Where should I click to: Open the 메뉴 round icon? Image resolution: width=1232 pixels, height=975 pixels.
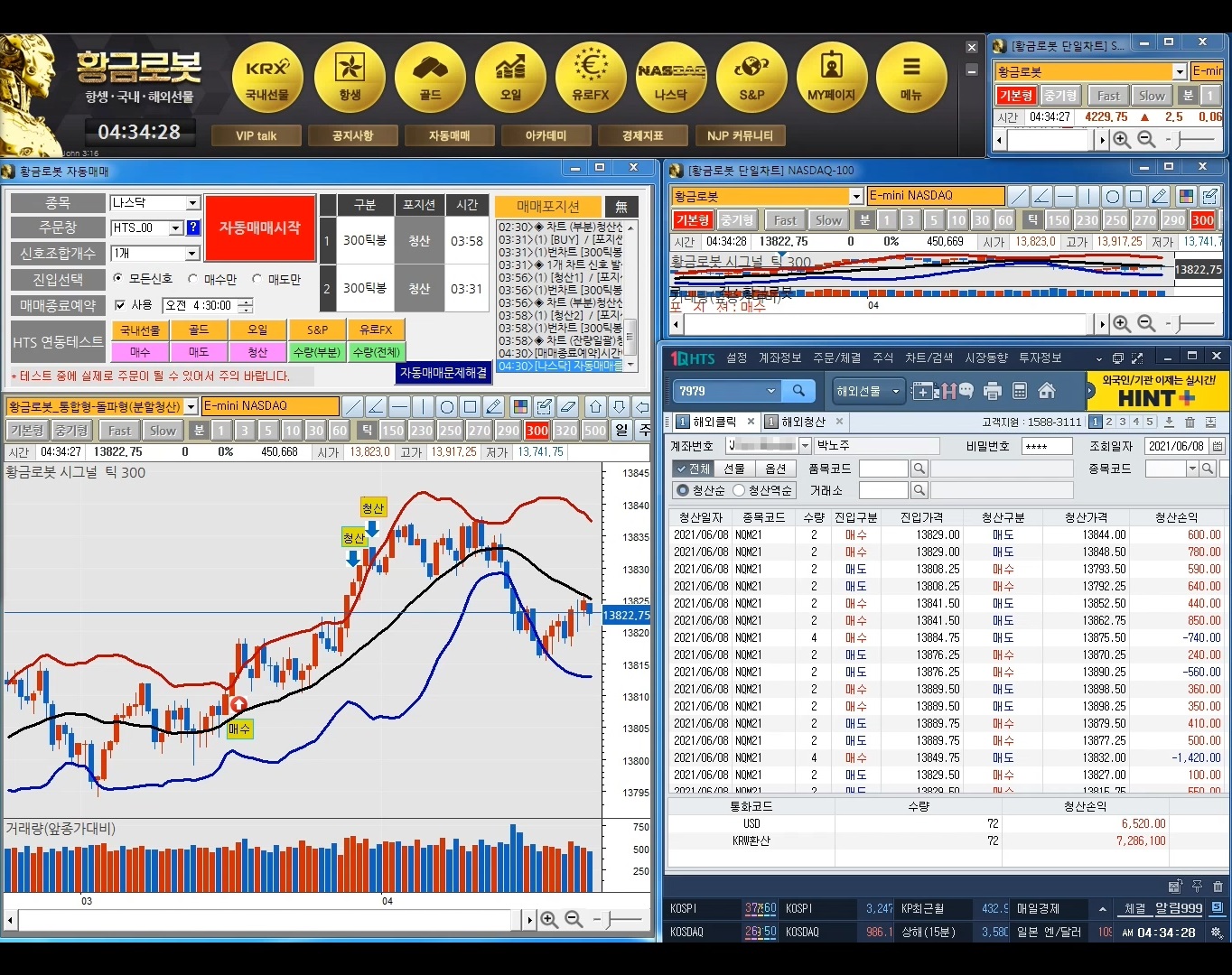tap(911, 79)
